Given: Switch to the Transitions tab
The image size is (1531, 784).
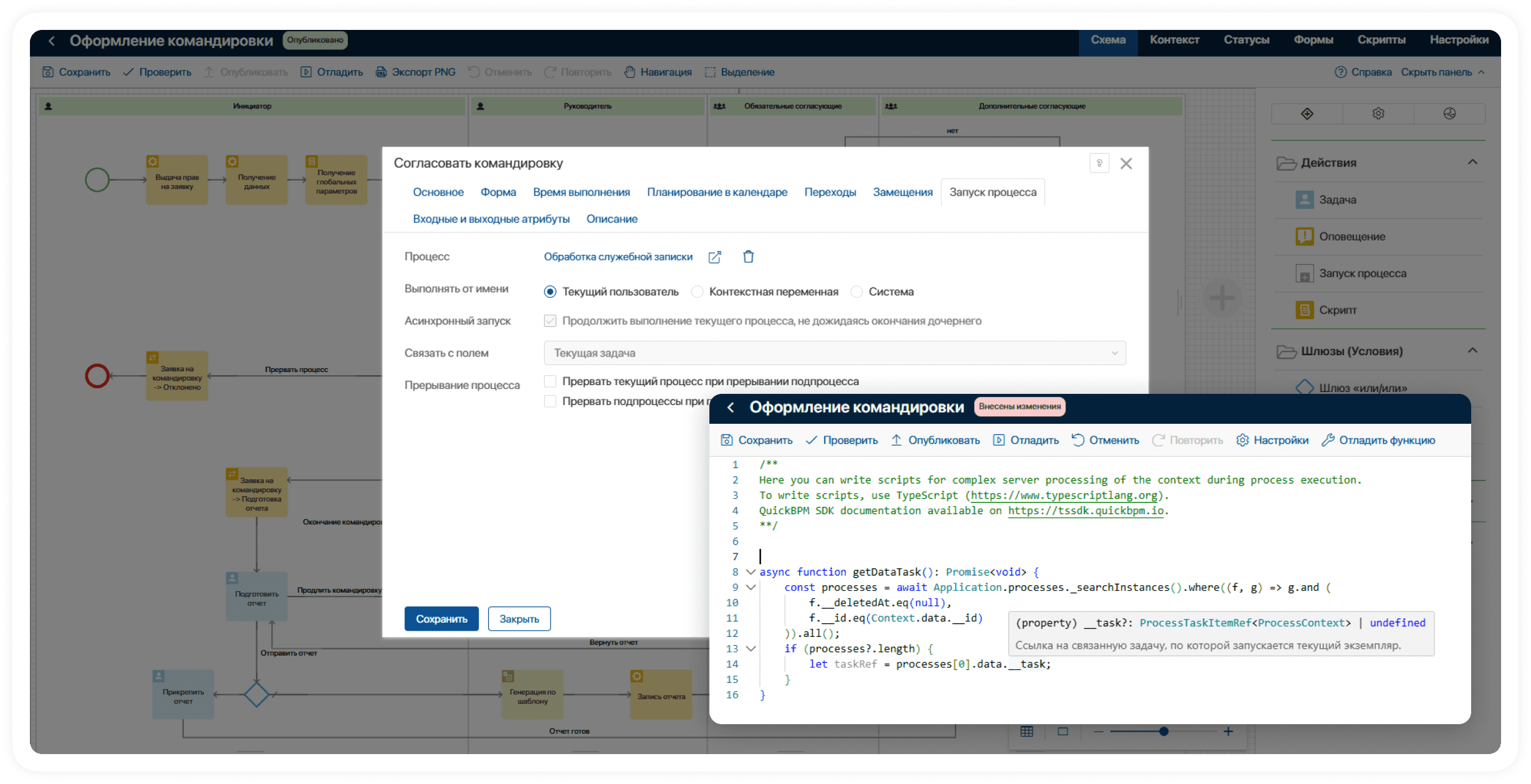Looking at the screenshot, I should [x=830, y=193].
